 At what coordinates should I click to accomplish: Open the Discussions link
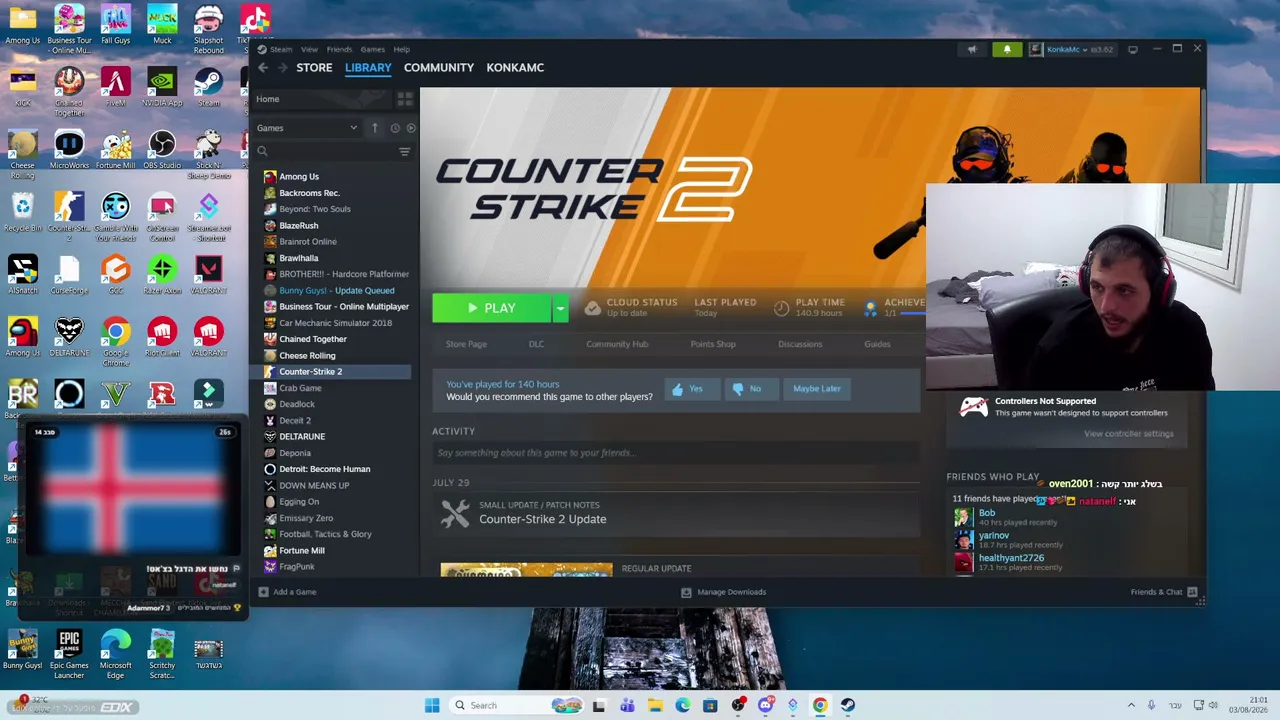[800, 344]
